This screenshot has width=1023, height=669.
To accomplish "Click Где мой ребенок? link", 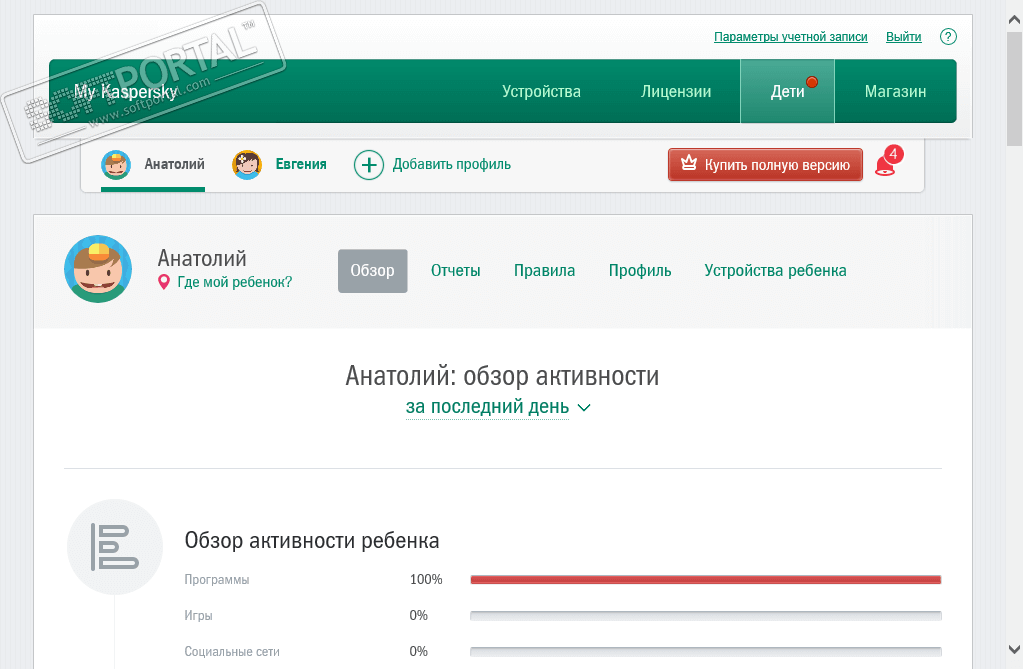I will click(x=235, y=282).
